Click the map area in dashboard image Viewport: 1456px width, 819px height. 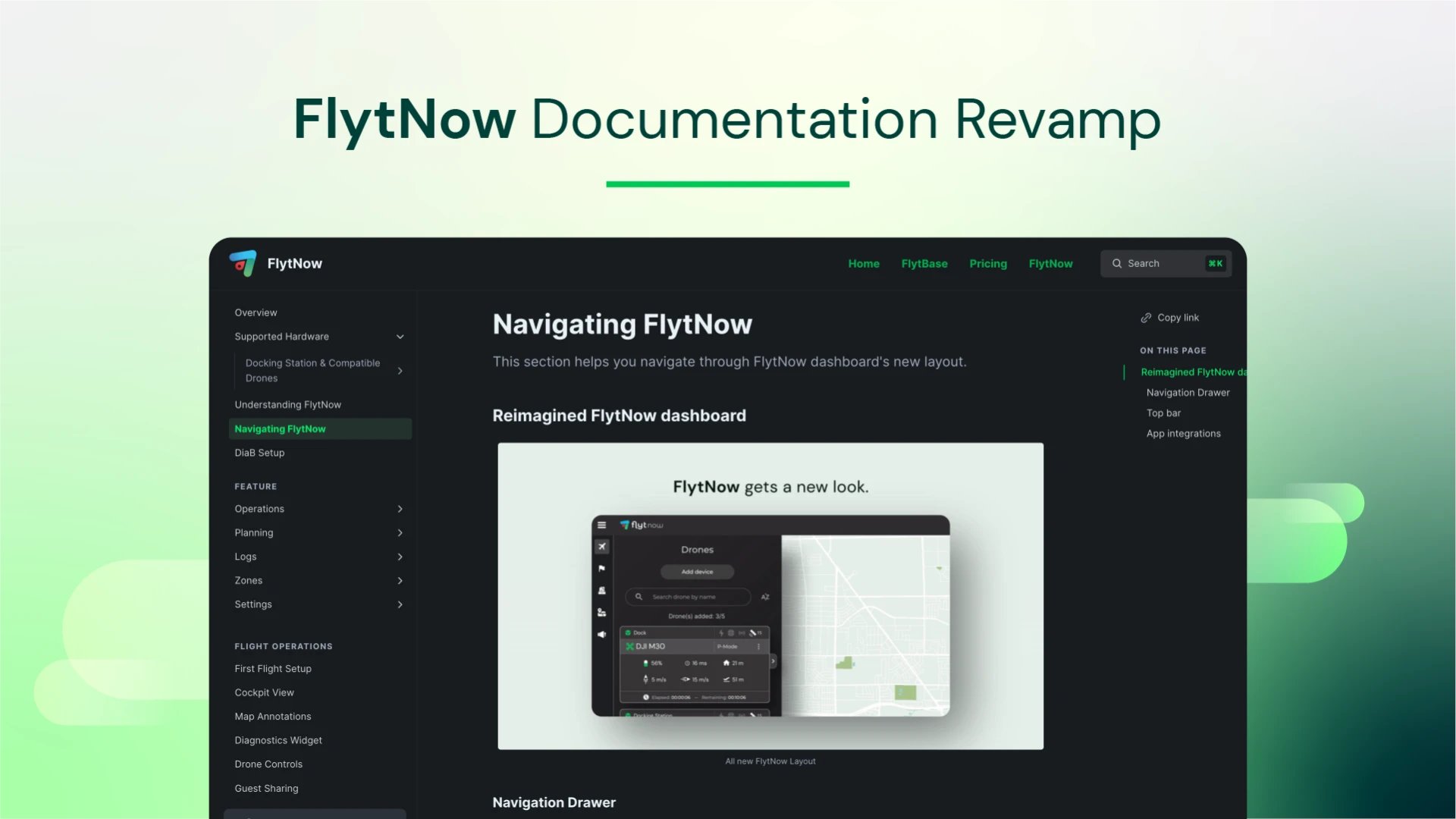tap(865, 626)
